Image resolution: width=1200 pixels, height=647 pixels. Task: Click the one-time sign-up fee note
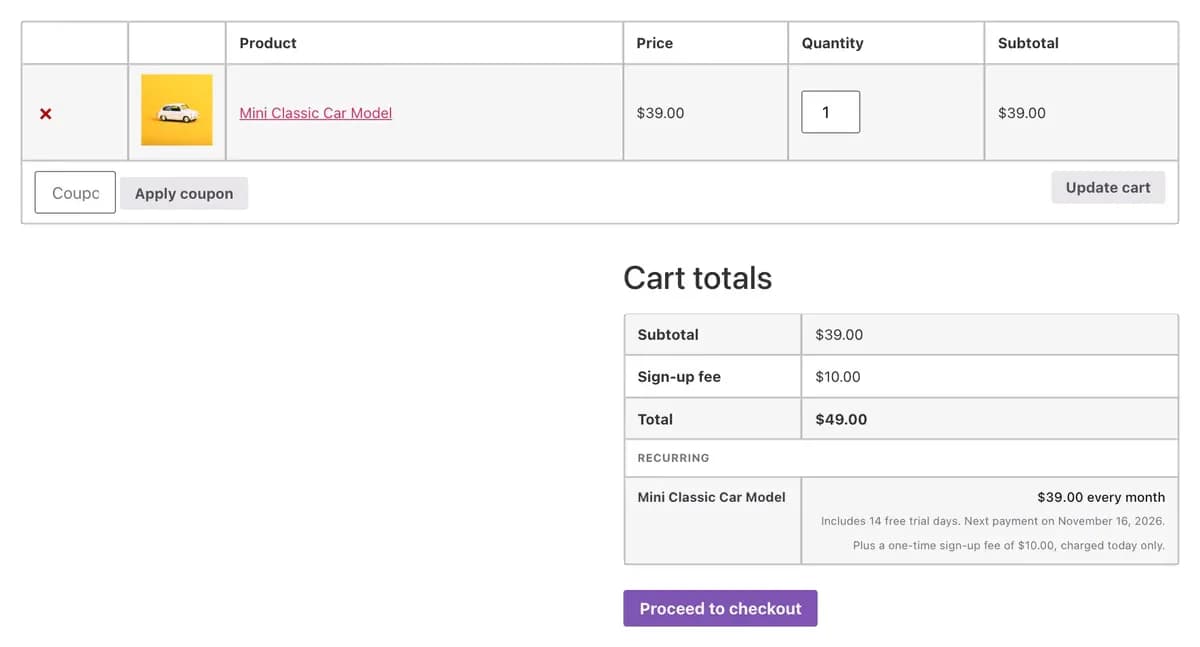pos(1009,546)
